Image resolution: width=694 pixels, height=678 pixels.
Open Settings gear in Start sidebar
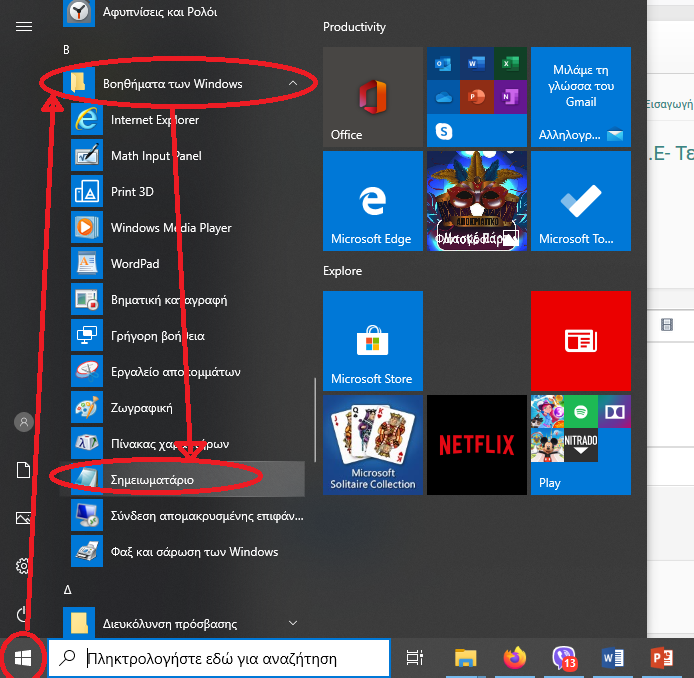pos(23,566)
